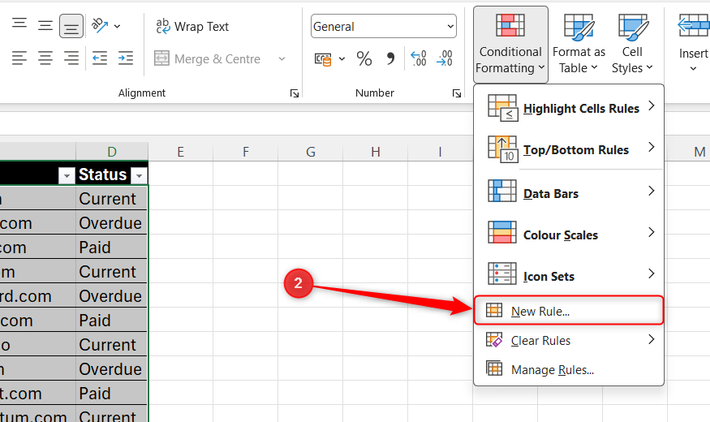Toggle Wrap Text
Image resolution: width=710 pixels, height=422 pixels.
[192, 26]
